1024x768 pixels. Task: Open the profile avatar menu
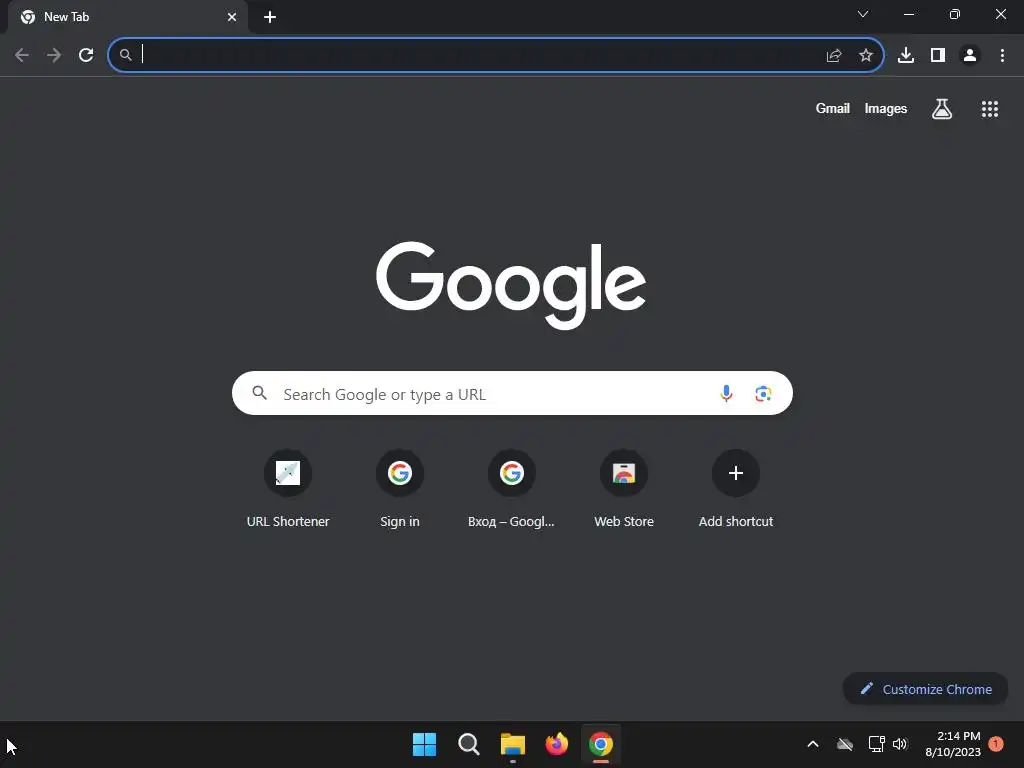coord(970,56)
